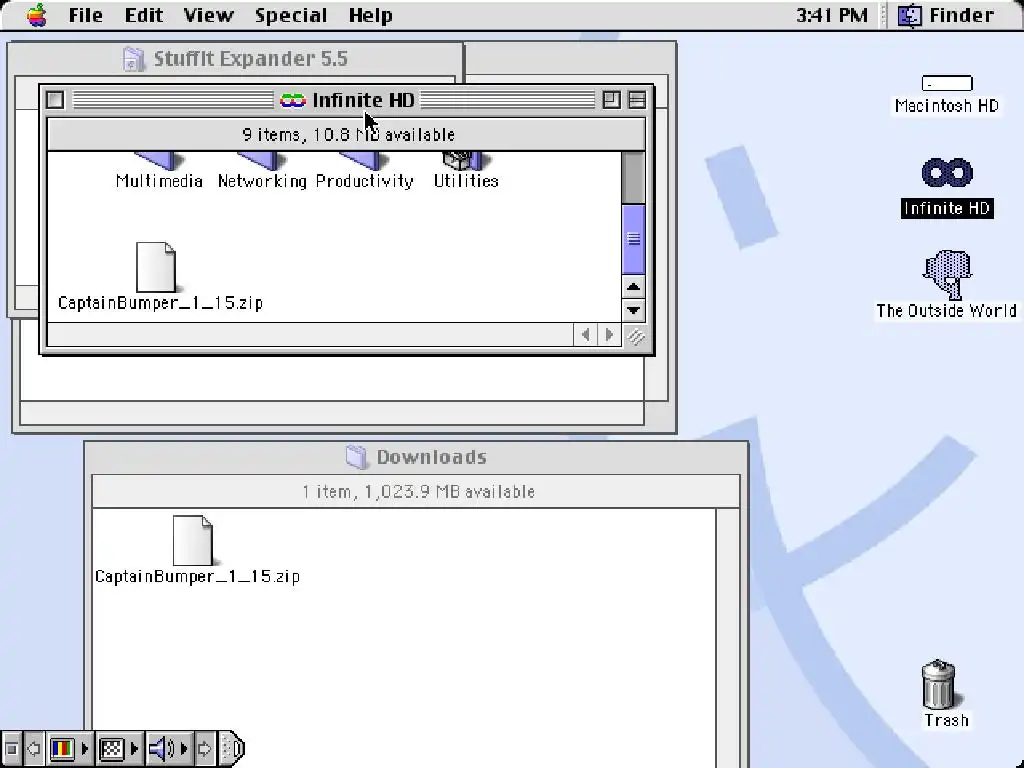Click the Infinite HD title bar proxy icon
The image size is (1024, 768).
293,100
